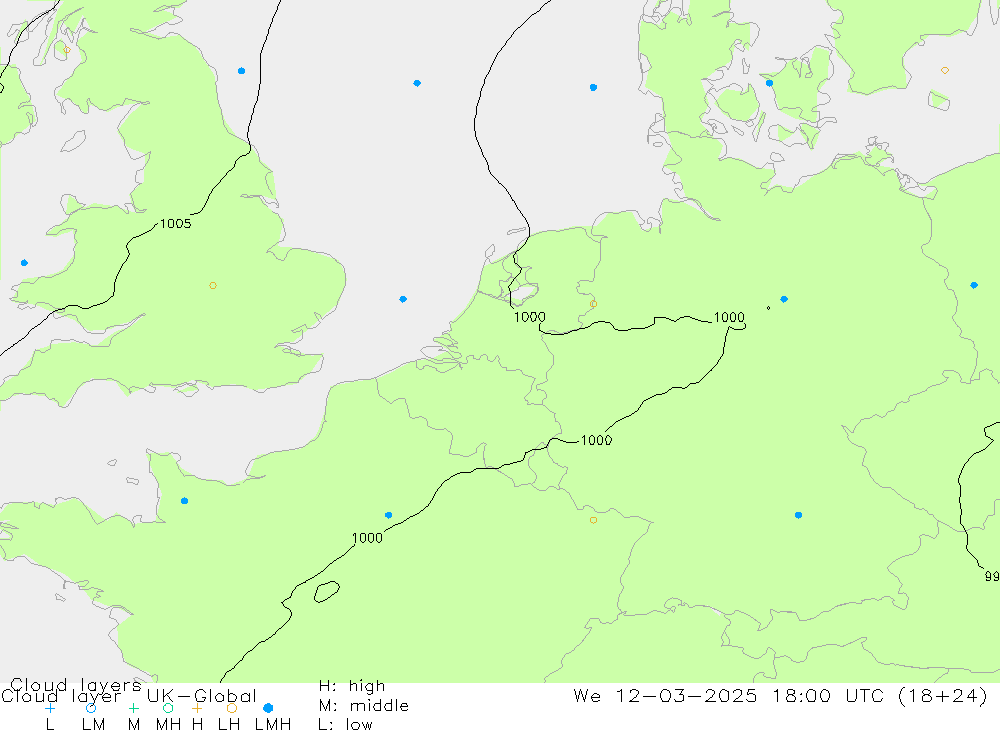Click the orange circle LH legend symbol
The width and height of the screenshot is (1000, 733).
[232, 708]
